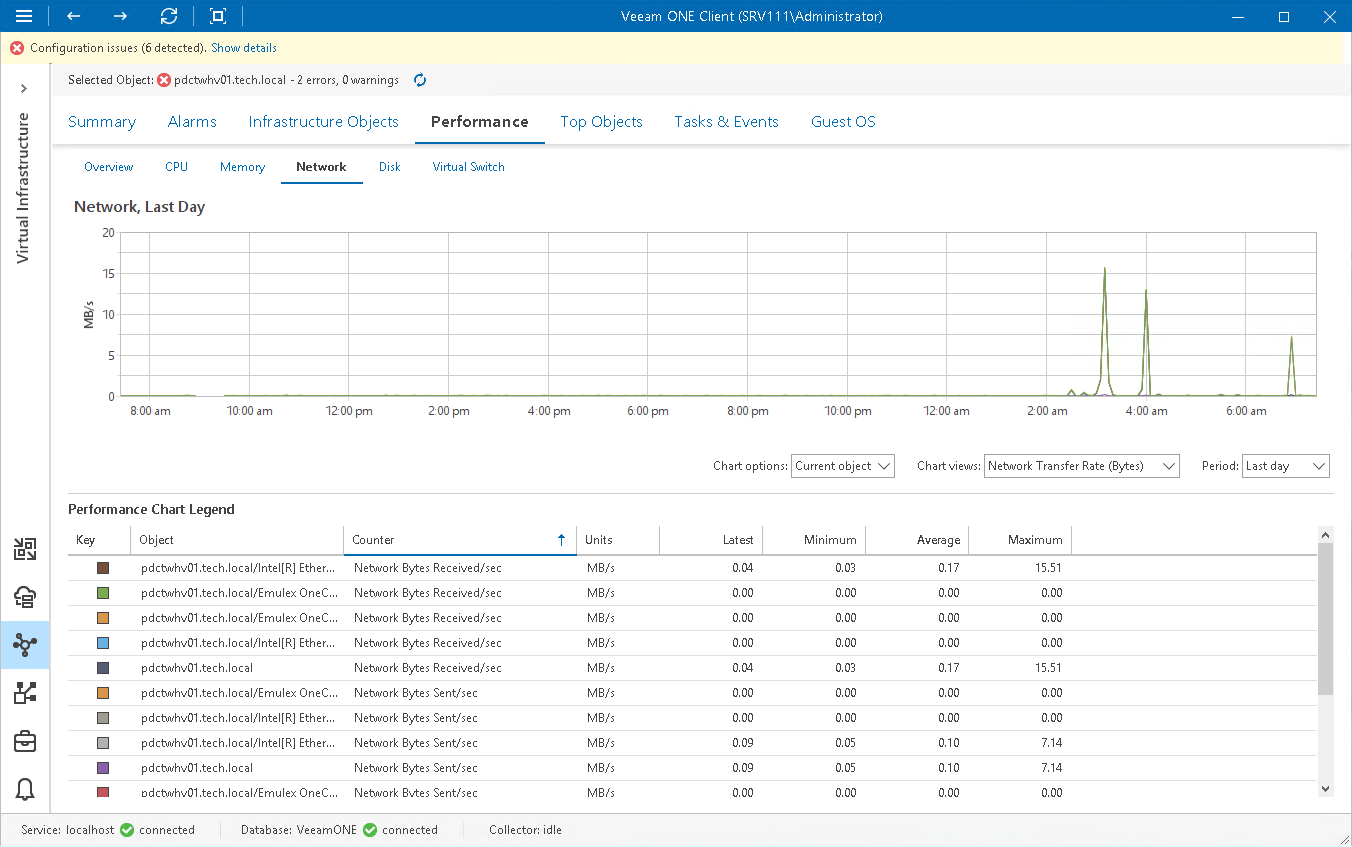Open the Chart views dropdown
Screen dimensions: 1352x847
click(1081, 465)
